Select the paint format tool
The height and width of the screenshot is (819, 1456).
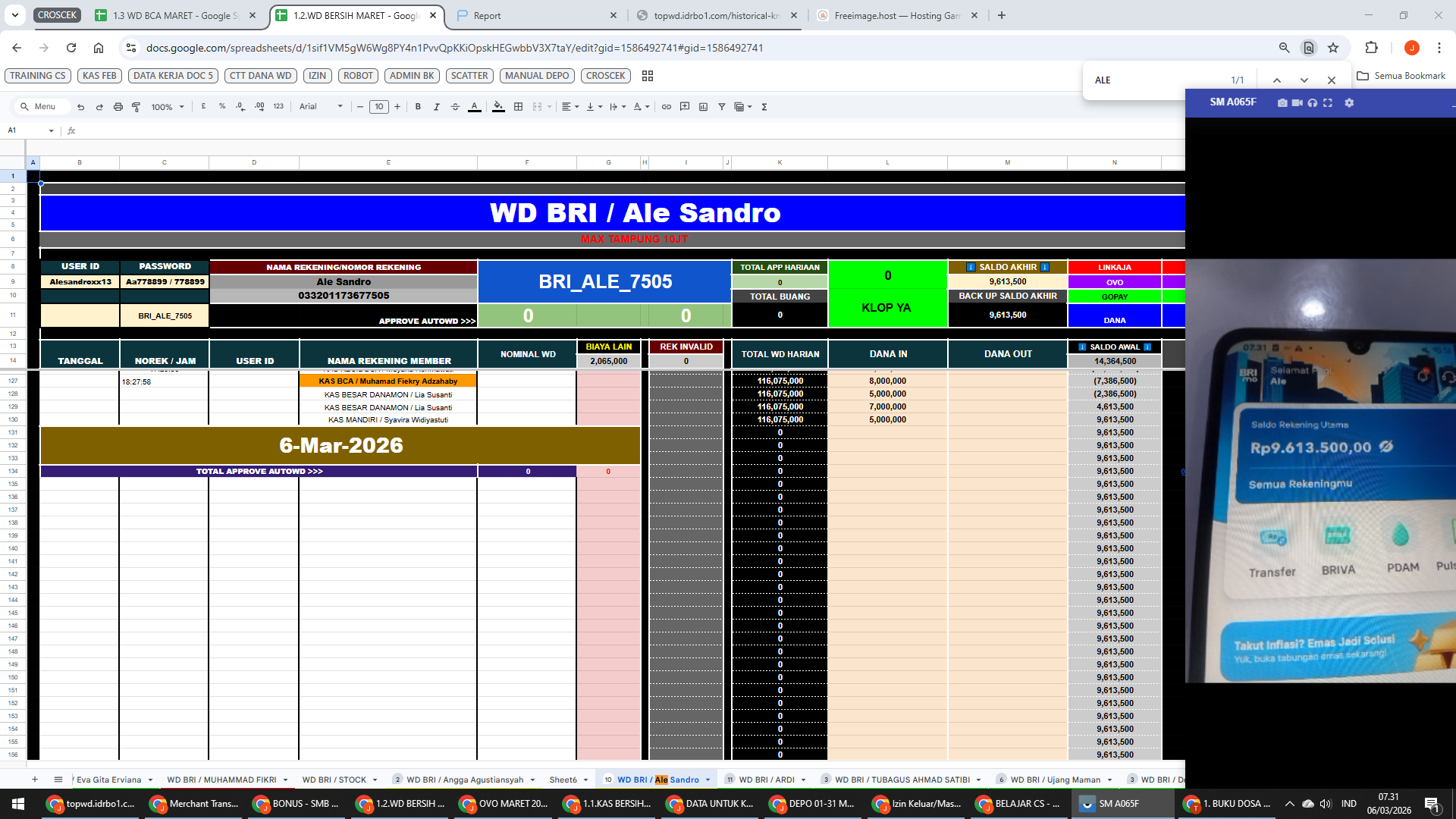pos(136,107)
